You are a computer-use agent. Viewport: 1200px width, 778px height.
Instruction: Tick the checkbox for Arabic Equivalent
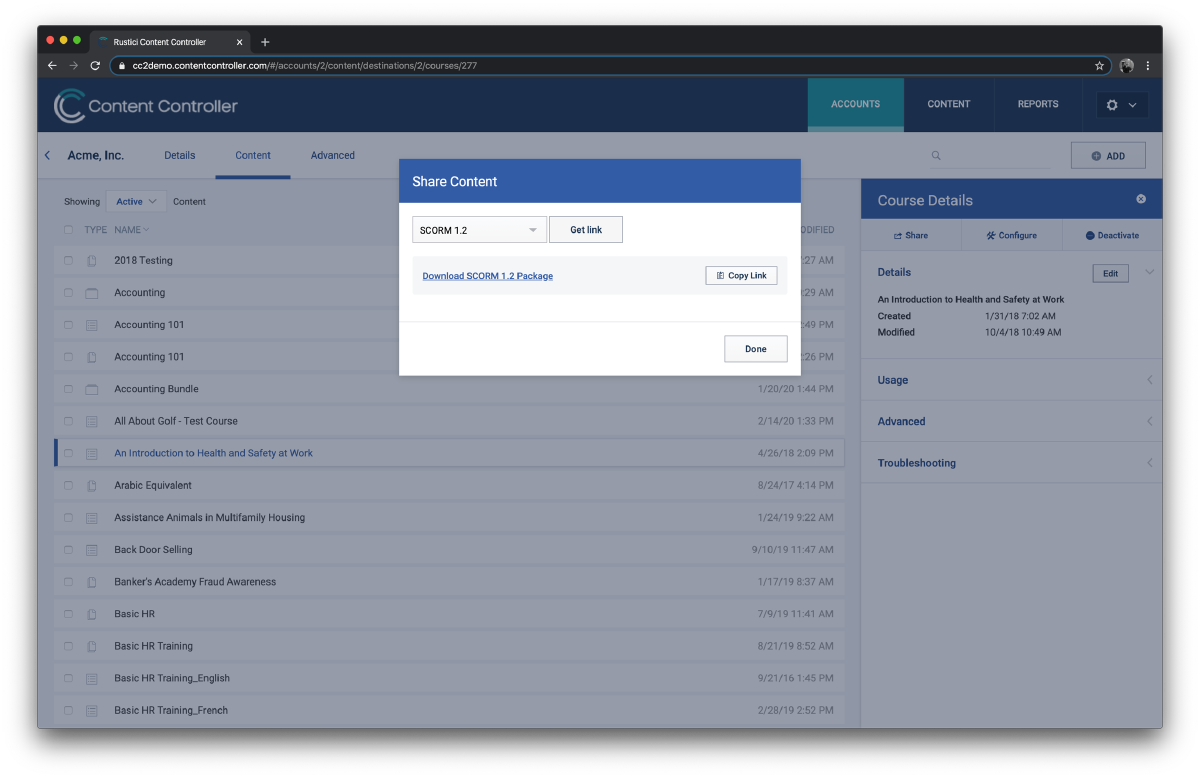coord(69,485)
